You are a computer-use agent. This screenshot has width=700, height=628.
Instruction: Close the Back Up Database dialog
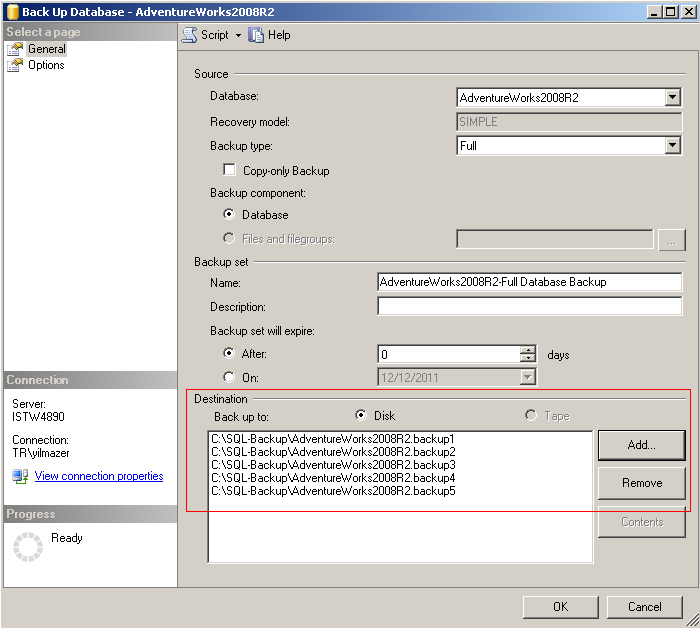pos(688,12)
